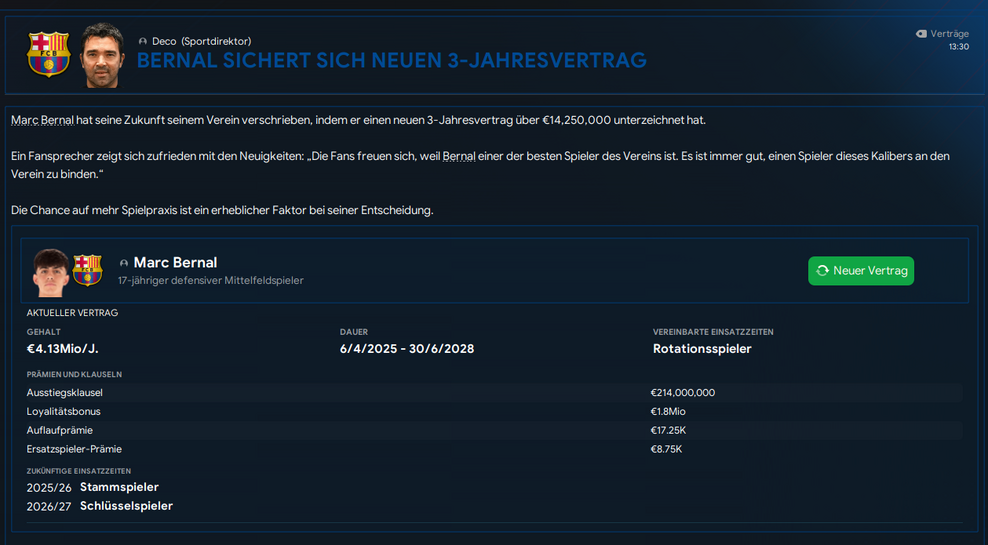
Task: Select the Verträge category label
Action: click(949, 34)
